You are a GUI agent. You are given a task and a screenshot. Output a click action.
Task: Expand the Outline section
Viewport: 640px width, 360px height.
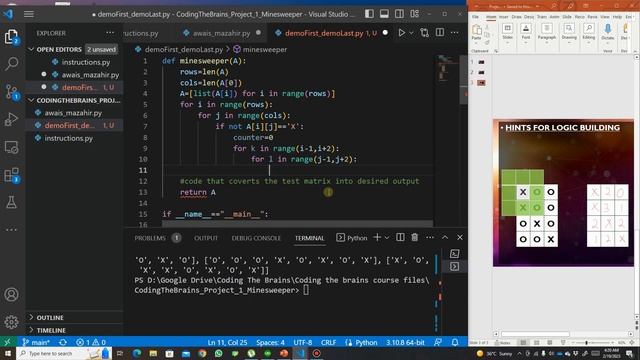coord(31,317)
